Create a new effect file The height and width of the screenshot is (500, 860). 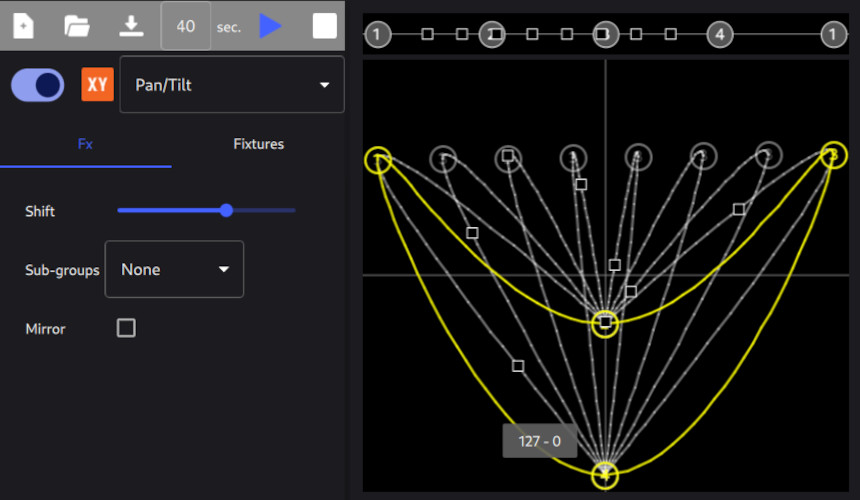[23, 26]
